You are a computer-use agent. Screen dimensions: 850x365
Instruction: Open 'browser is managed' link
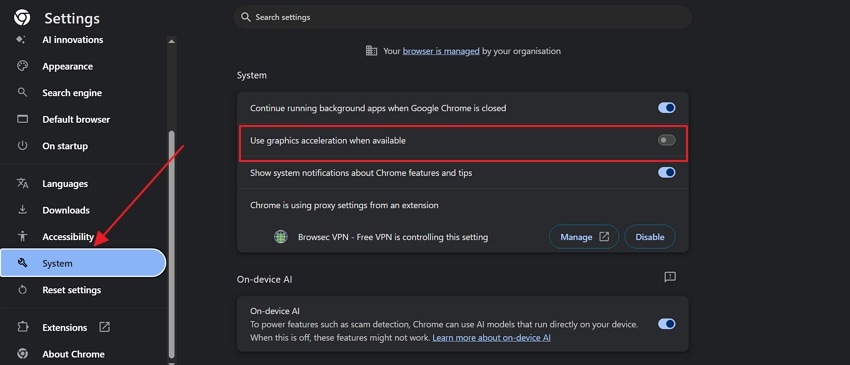point(441,51)
